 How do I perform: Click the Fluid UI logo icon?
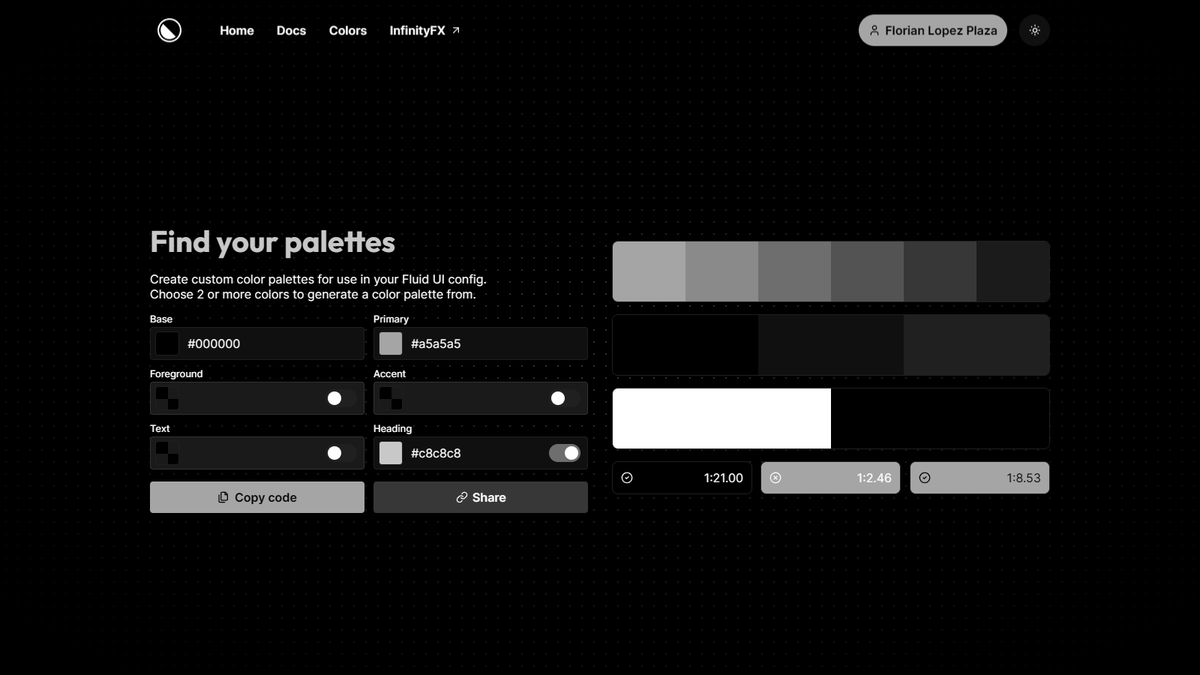170,30
